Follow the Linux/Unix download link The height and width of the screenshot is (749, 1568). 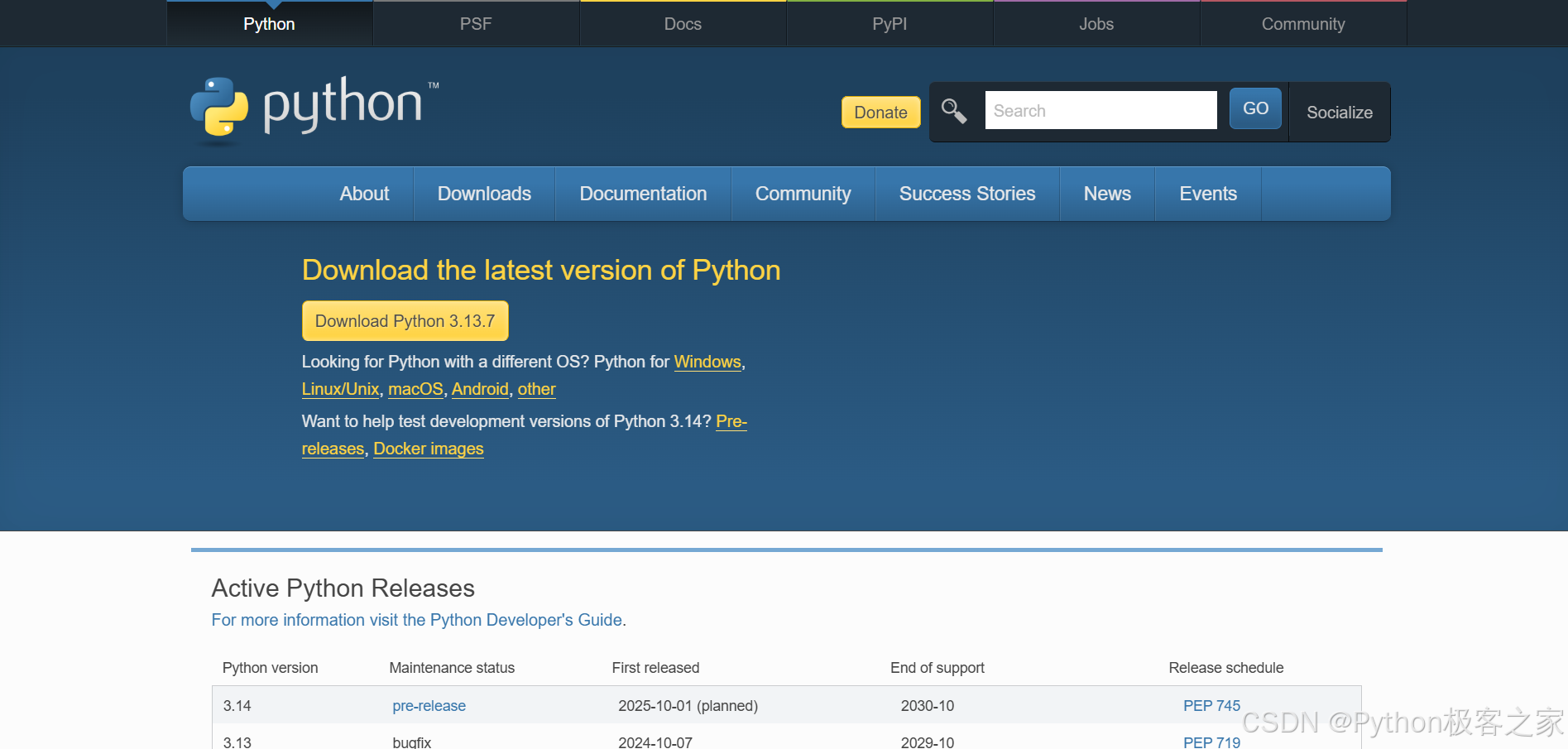coord(340,389)
